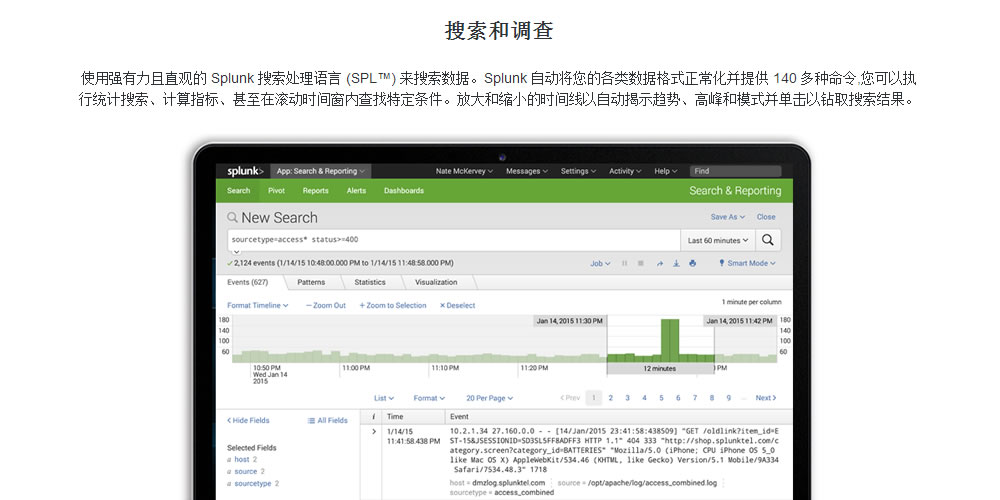Go to results page 7
The width and height of the screenshot is (1000, 500).
click(695, 398)
